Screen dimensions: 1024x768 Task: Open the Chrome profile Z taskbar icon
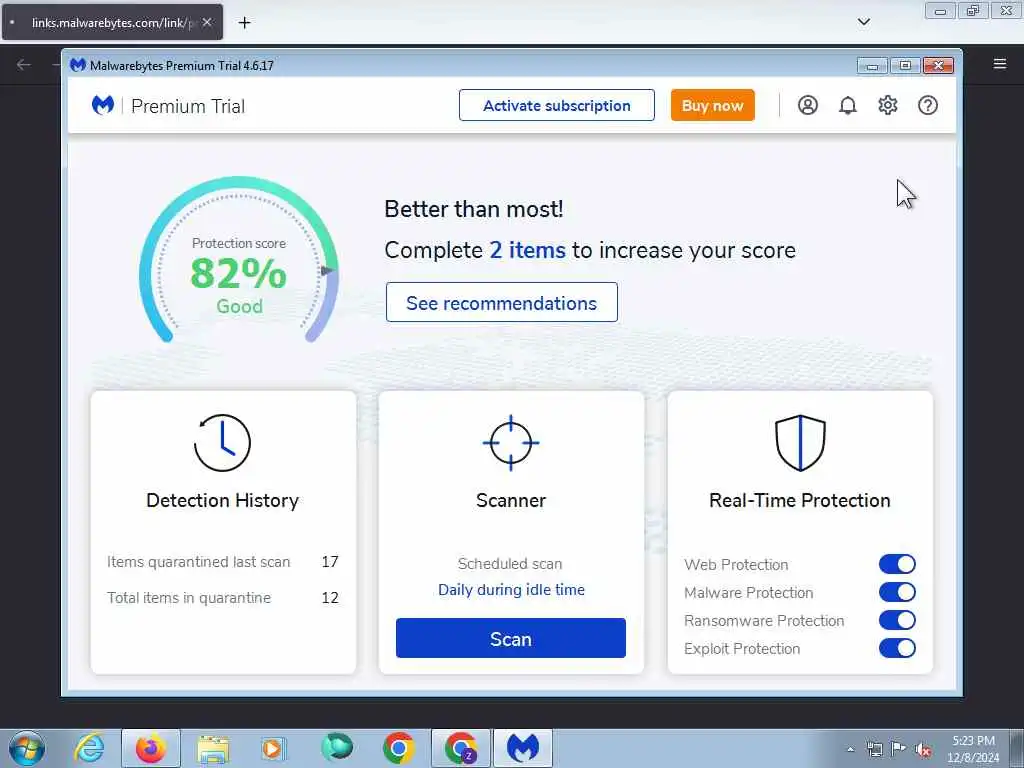[460, 748]
